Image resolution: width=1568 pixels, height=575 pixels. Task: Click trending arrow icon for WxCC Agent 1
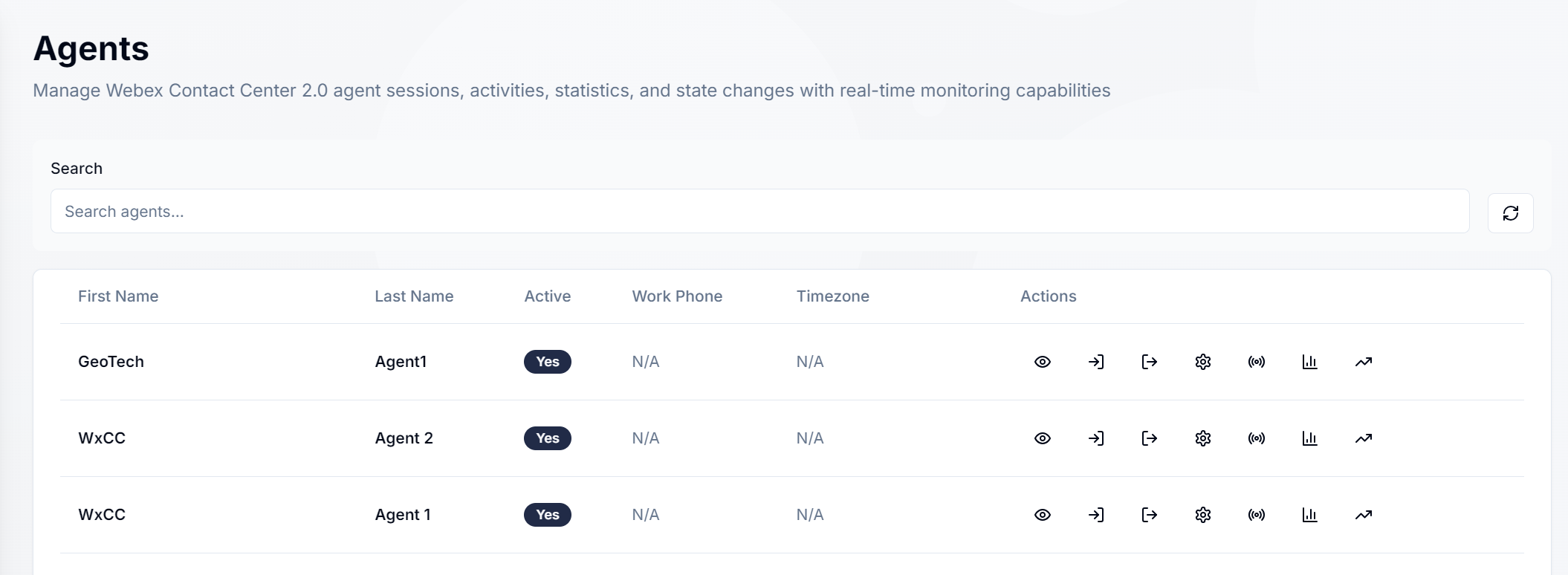pyautogui.click(x=1364, y=515)
